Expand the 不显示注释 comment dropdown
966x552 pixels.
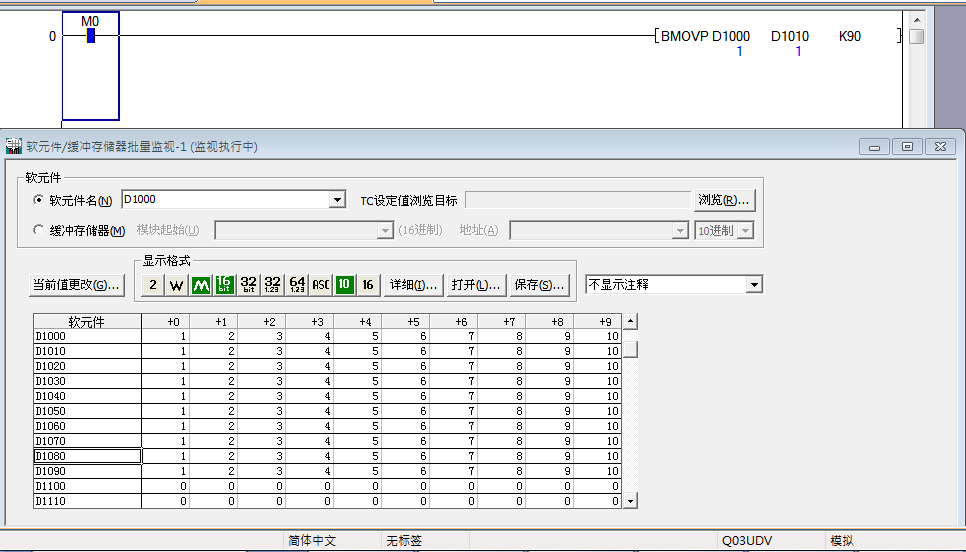[x=754, y=285]
